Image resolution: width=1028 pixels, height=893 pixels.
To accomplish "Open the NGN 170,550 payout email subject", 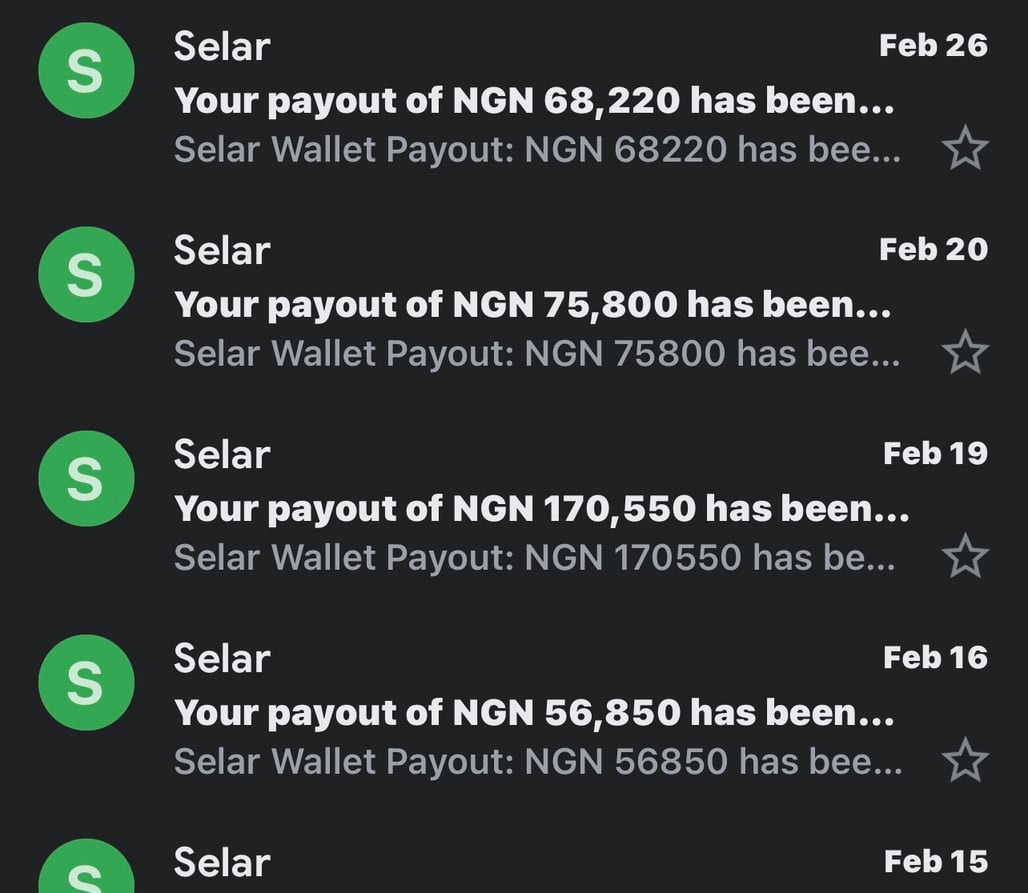I will [541, 509].
